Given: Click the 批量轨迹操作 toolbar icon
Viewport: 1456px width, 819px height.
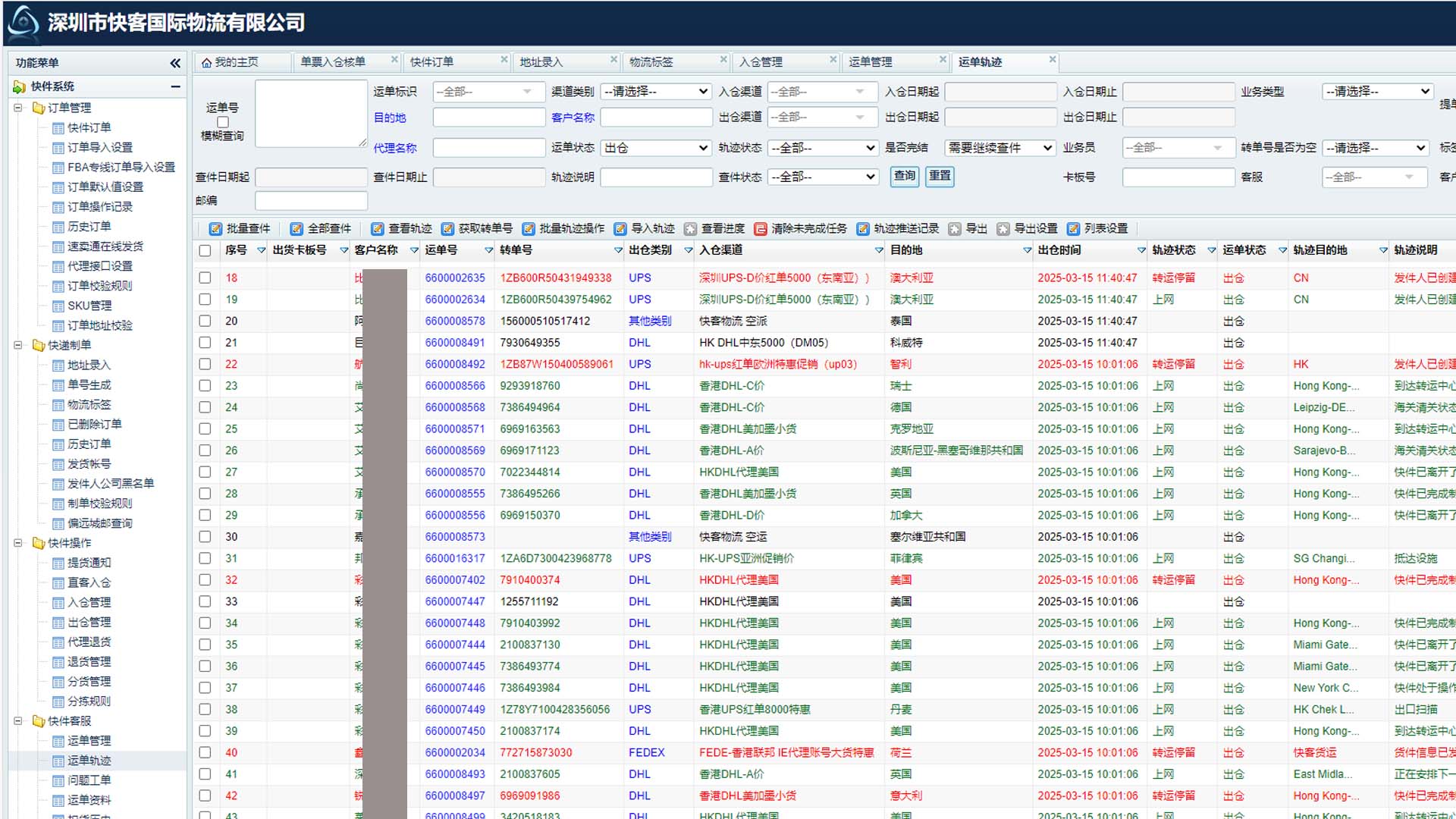Looking at the screenshot, I should pos(529,229).
